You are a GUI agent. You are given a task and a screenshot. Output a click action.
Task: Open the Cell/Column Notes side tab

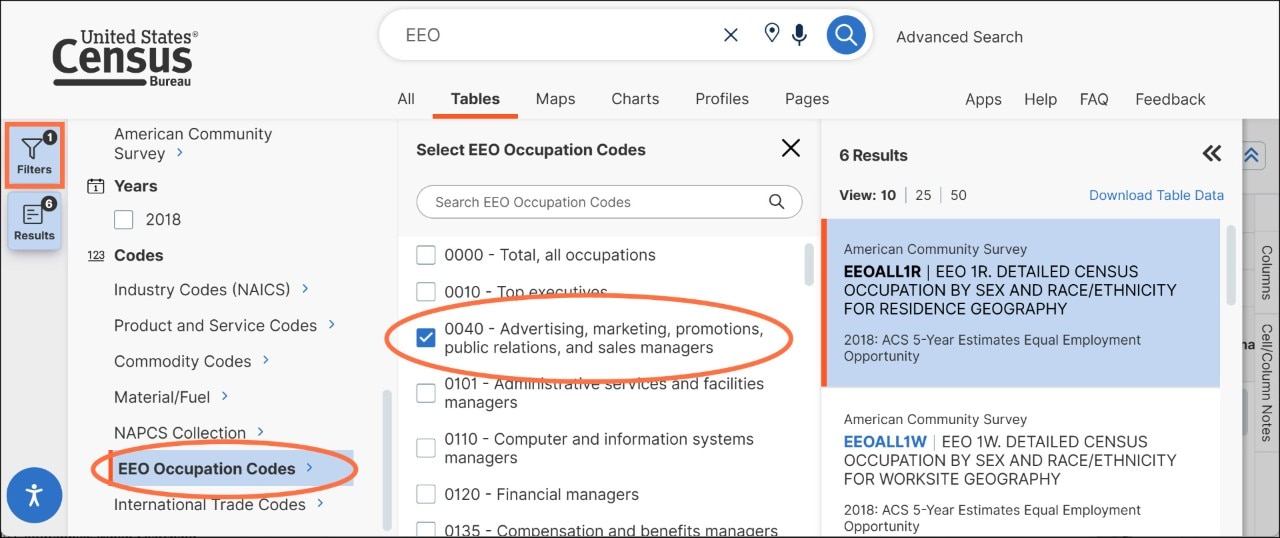[1266, 382]
